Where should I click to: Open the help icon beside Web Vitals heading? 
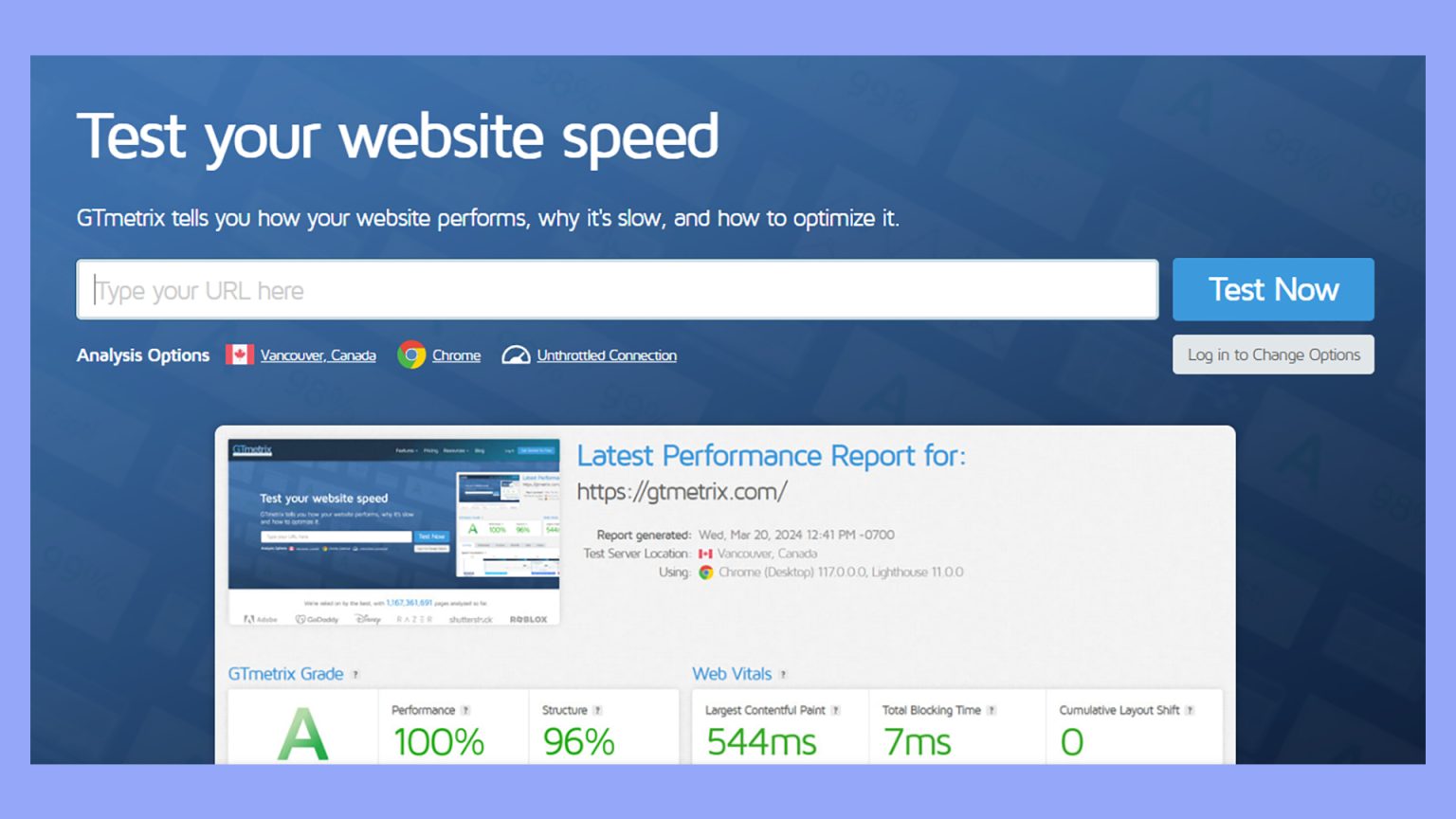click(783, 674)
